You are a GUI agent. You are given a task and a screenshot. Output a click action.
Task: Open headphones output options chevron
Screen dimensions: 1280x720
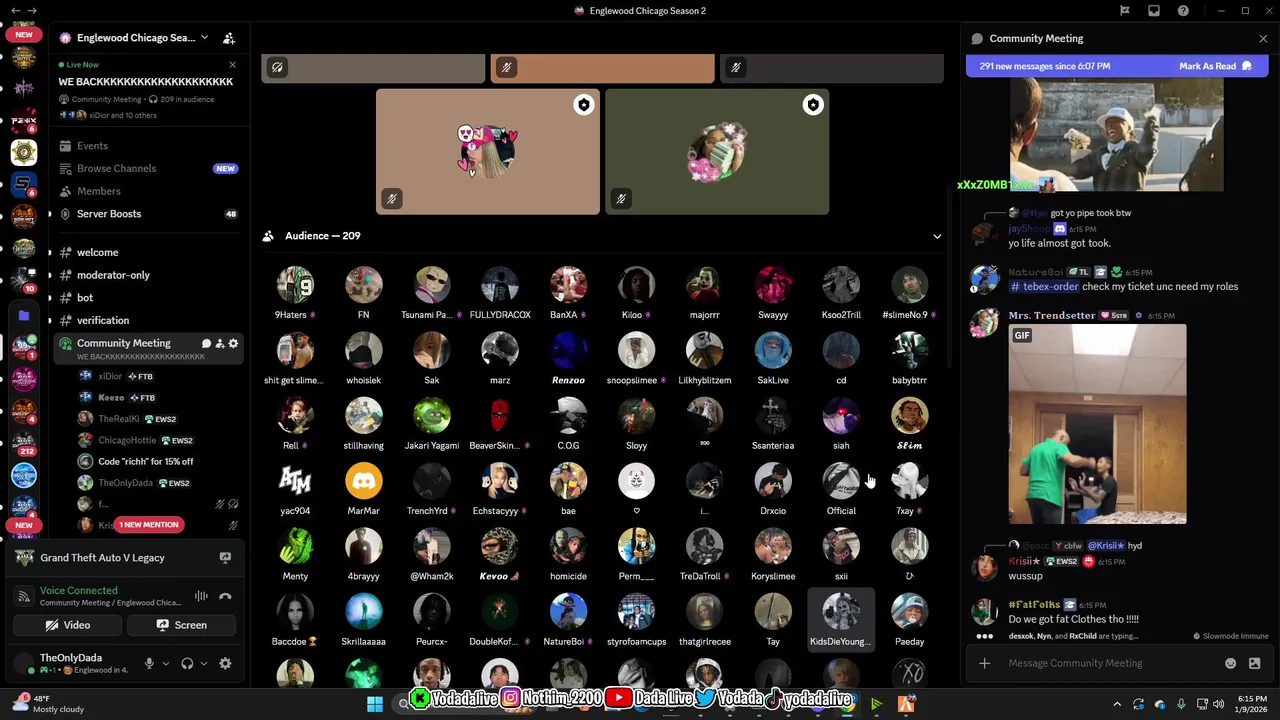[x=204, y=663]
